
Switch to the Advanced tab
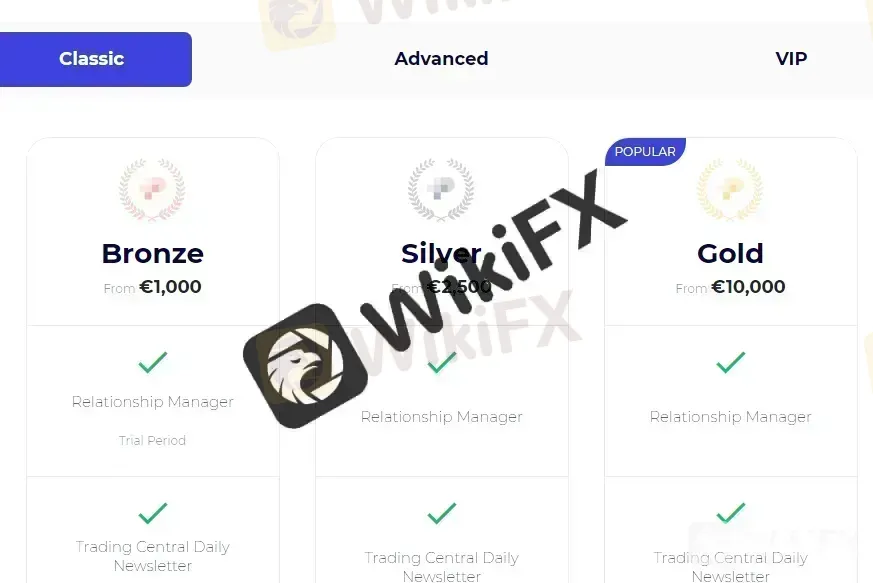pyautogui.click(x=441, y=58)
